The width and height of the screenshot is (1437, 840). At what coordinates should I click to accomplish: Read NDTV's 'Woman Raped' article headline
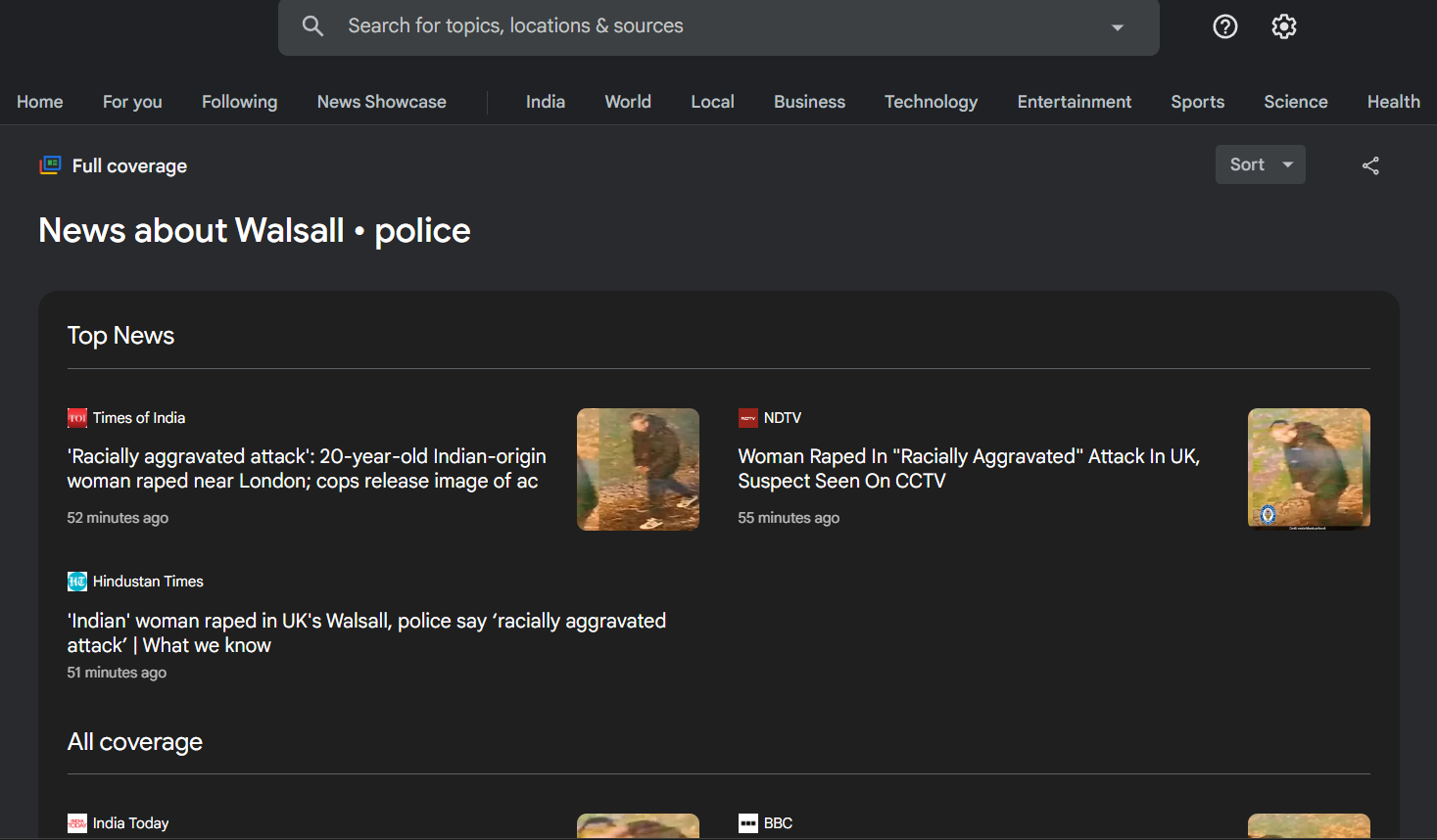coord(968,468)
